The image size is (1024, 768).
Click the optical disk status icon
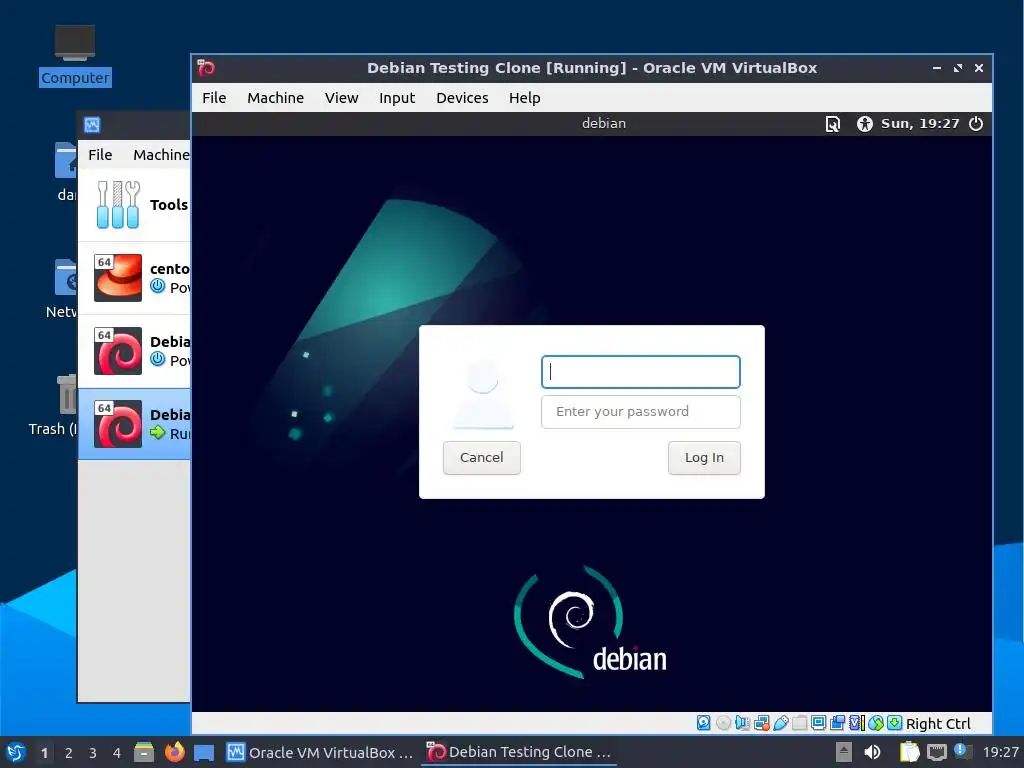coord(723,723)
